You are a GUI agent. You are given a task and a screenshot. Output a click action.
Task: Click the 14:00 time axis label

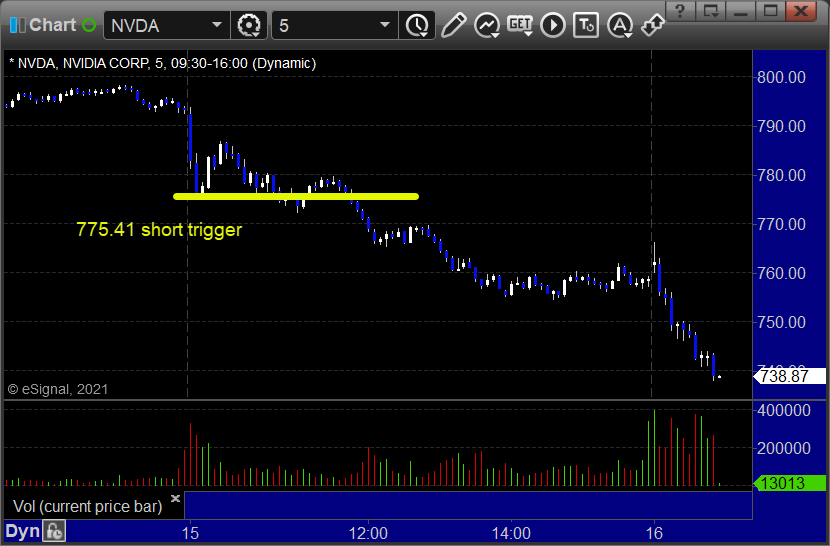point(511,533)
